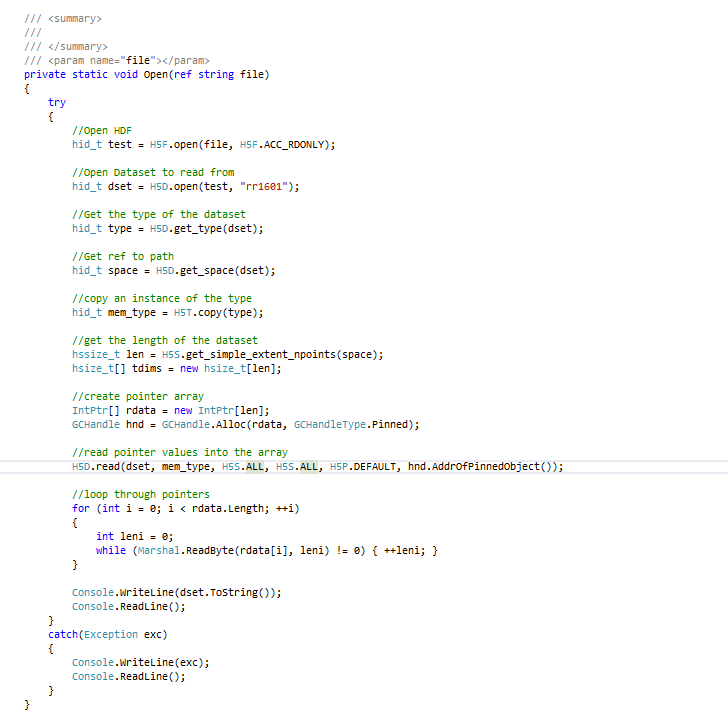Click the '//Get ref to path' comment
Screen dimensions: 728x712
(123, 256)
